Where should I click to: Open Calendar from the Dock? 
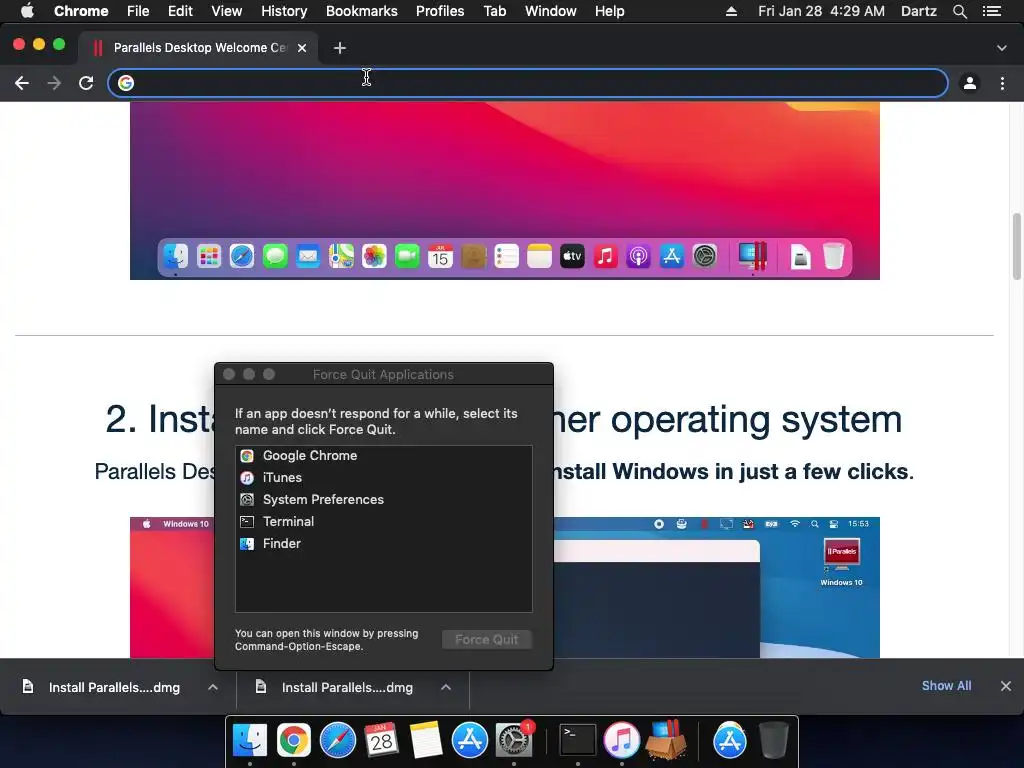pyautogui.click(x=381, y=740)
